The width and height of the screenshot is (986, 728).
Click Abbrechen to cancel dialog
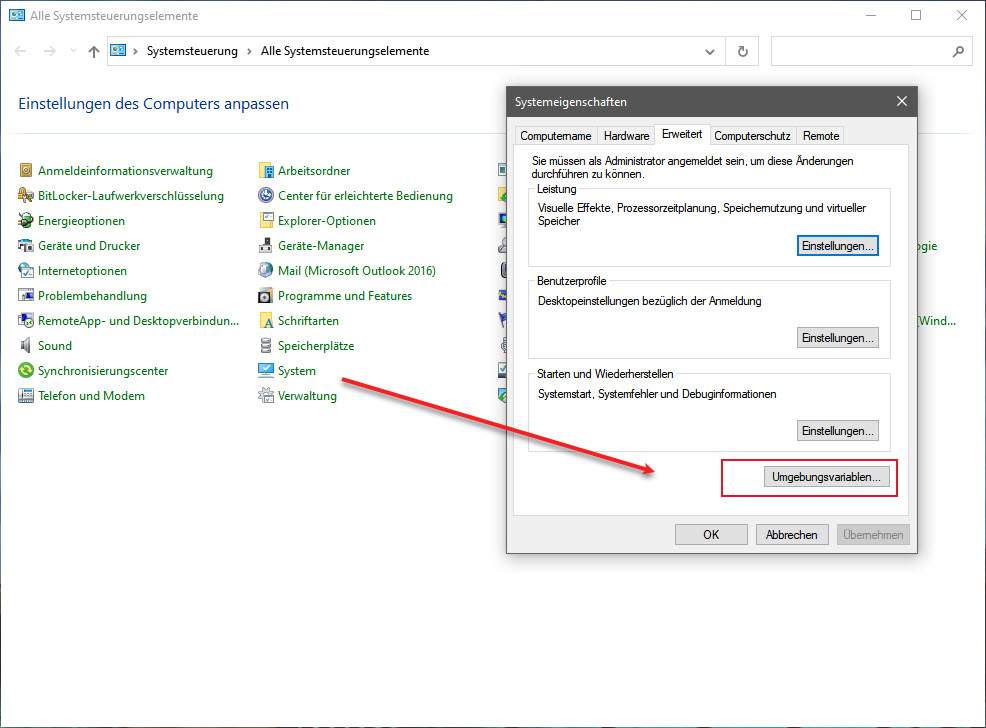coord(792,534)
